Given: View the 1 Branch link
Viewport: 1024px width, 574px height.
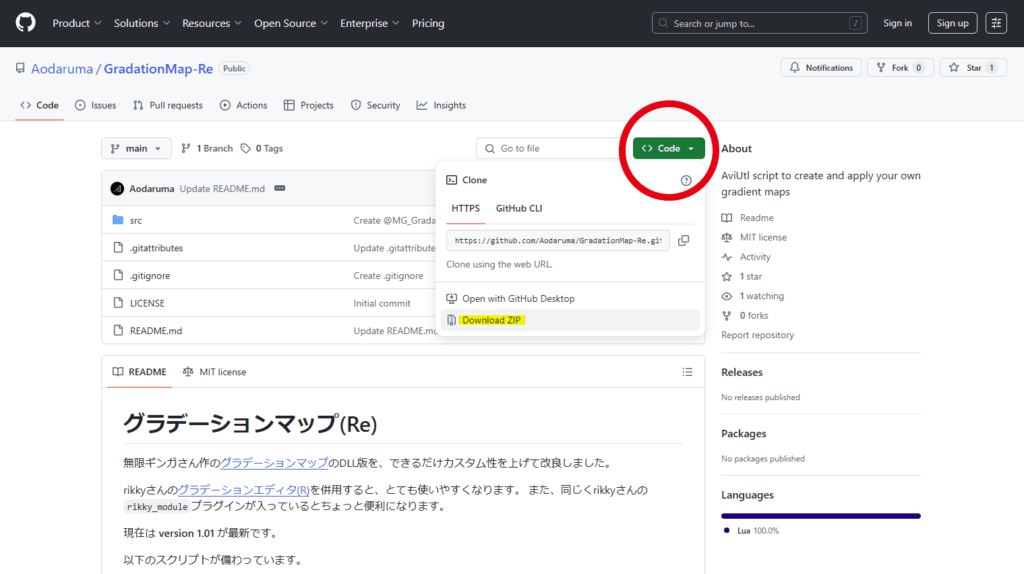Looking at the screenshot, I should click(x=207, y=148).
